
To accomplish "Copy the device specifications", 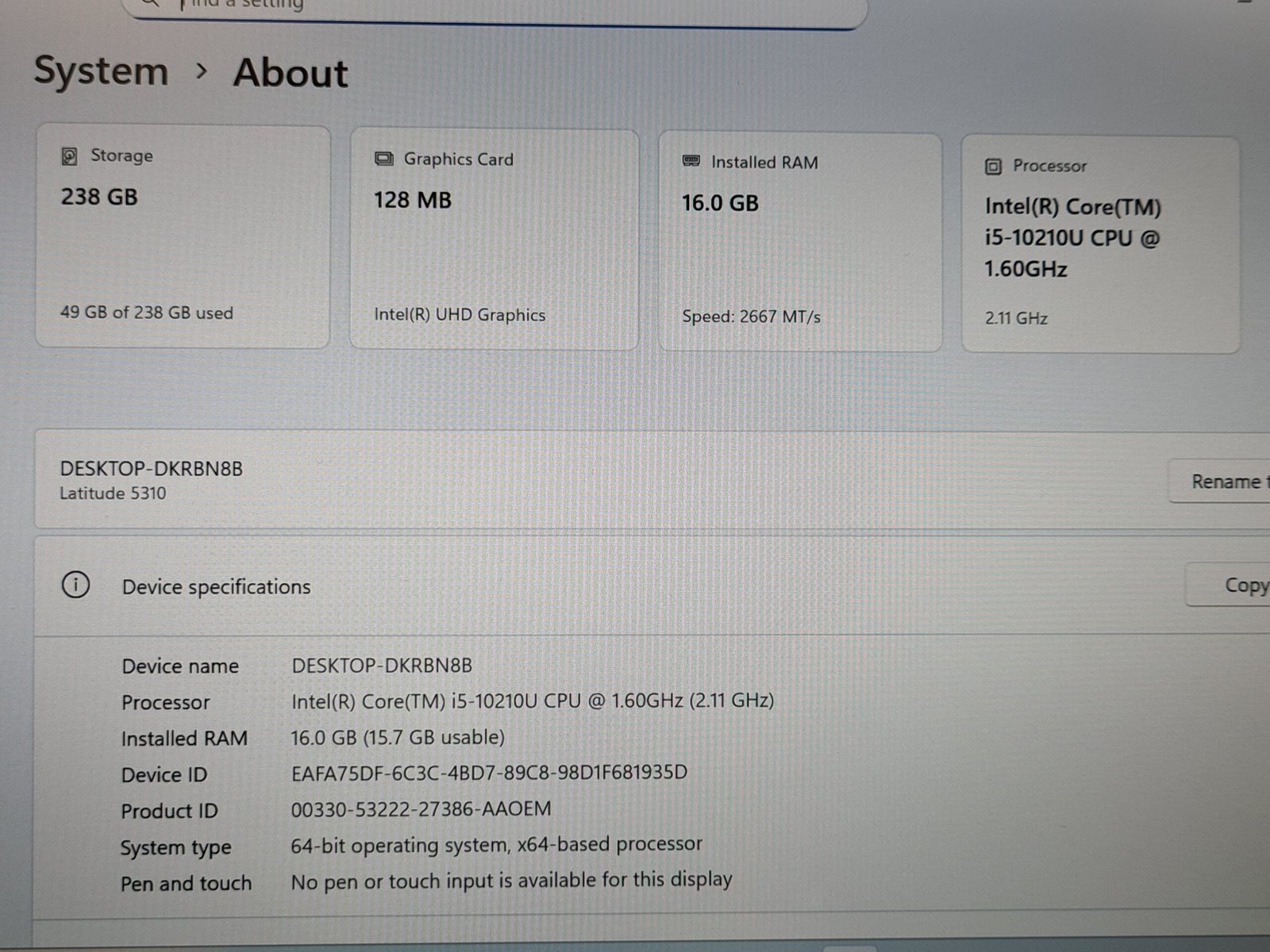I will click(x=1242, y=585).
